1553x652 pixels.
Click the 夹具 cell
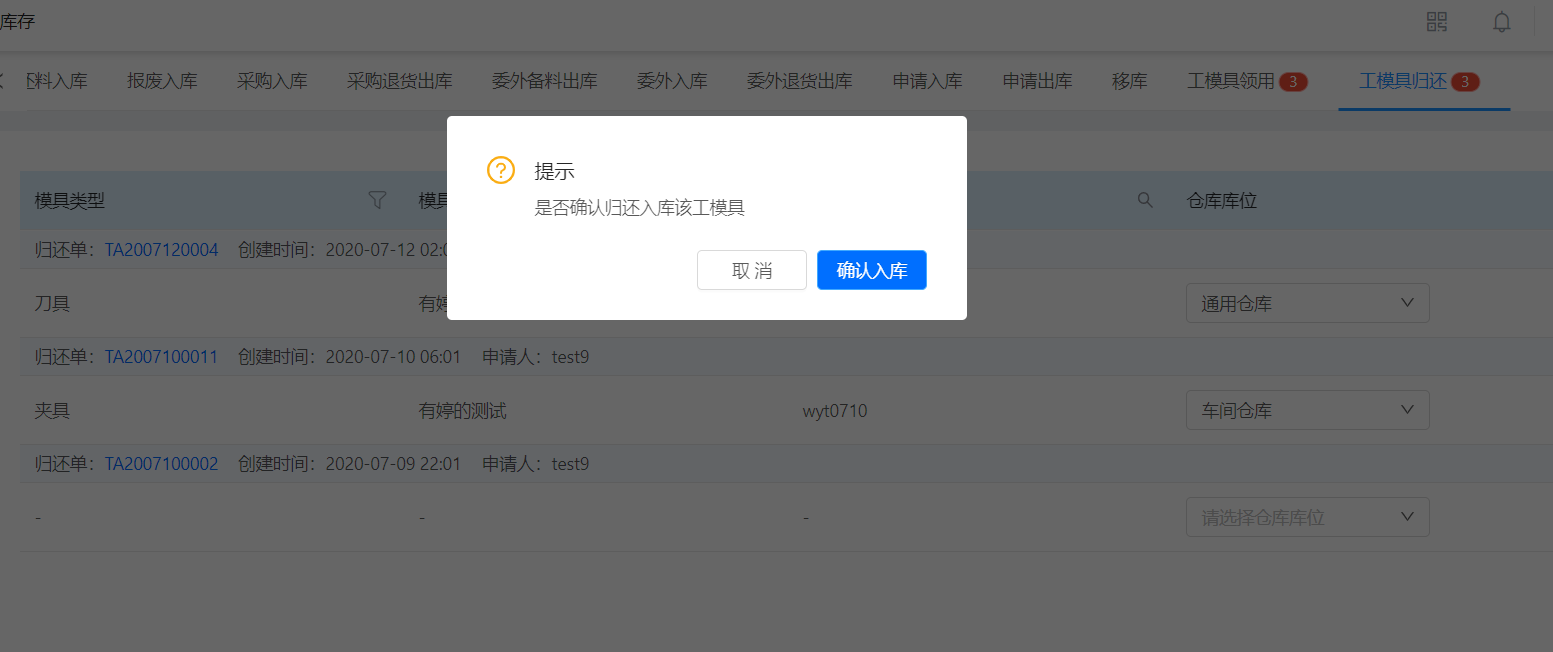tap(52, 410)
